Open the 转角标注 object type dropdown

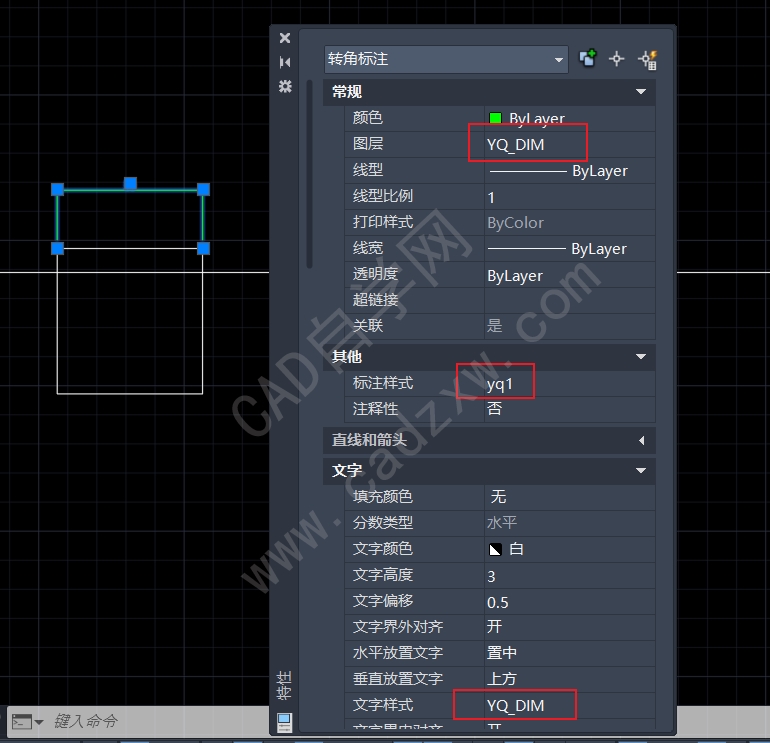click(x=446, y=59)
